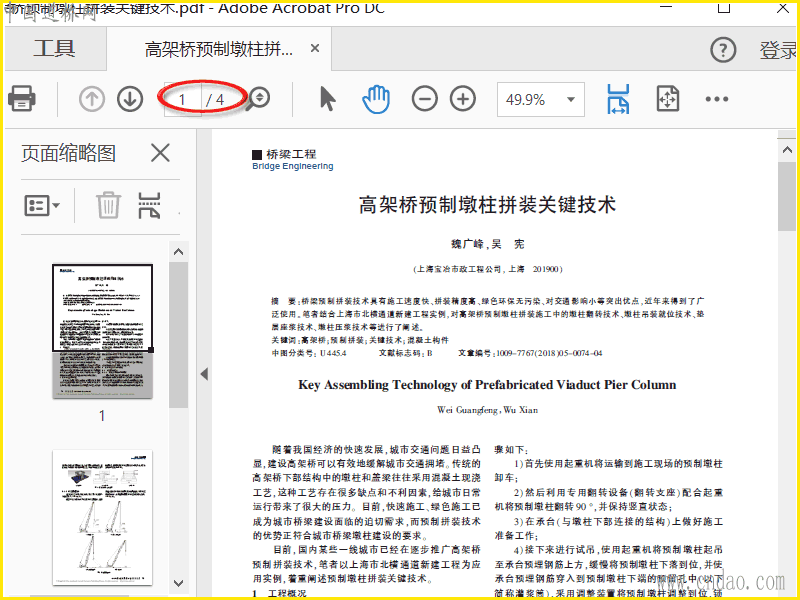Click the title 高架桥预制墩柱拼装关键技术
This screenshot has width=800, height=600.
coord(487,205)
